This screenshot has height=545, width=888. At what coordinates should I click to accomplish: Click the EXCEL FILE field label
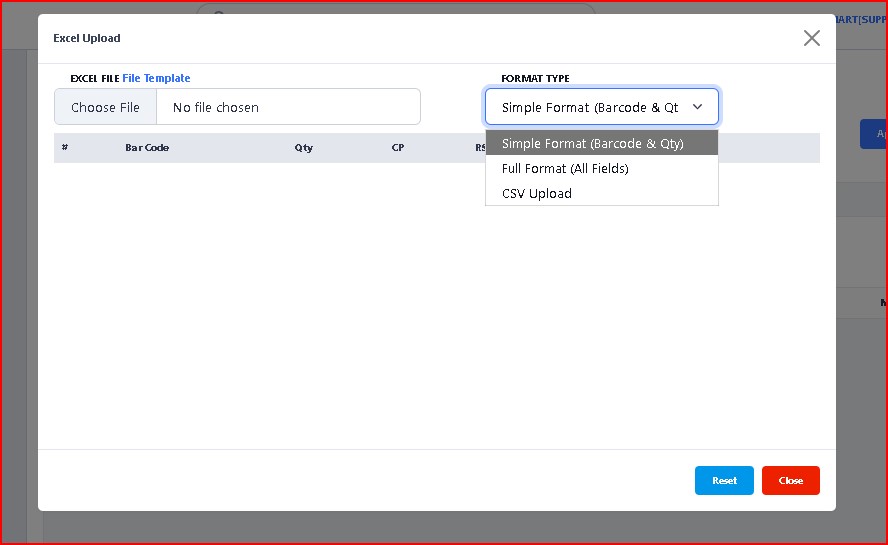tap(95, 78)
